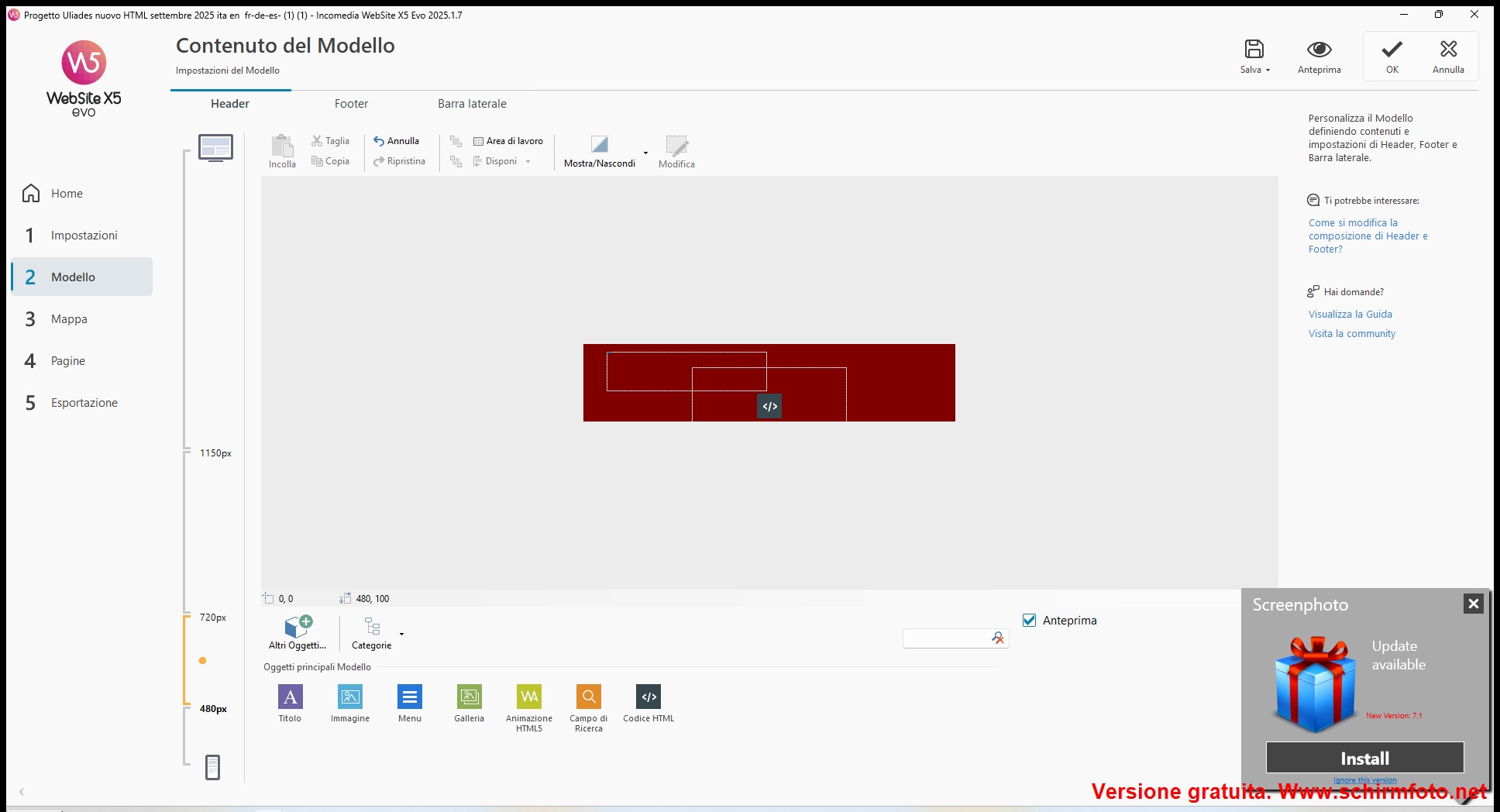Select the Codice HTML object icon
Image resolution: width=1500 pixels, height=812 pixels.
point(649,697)
